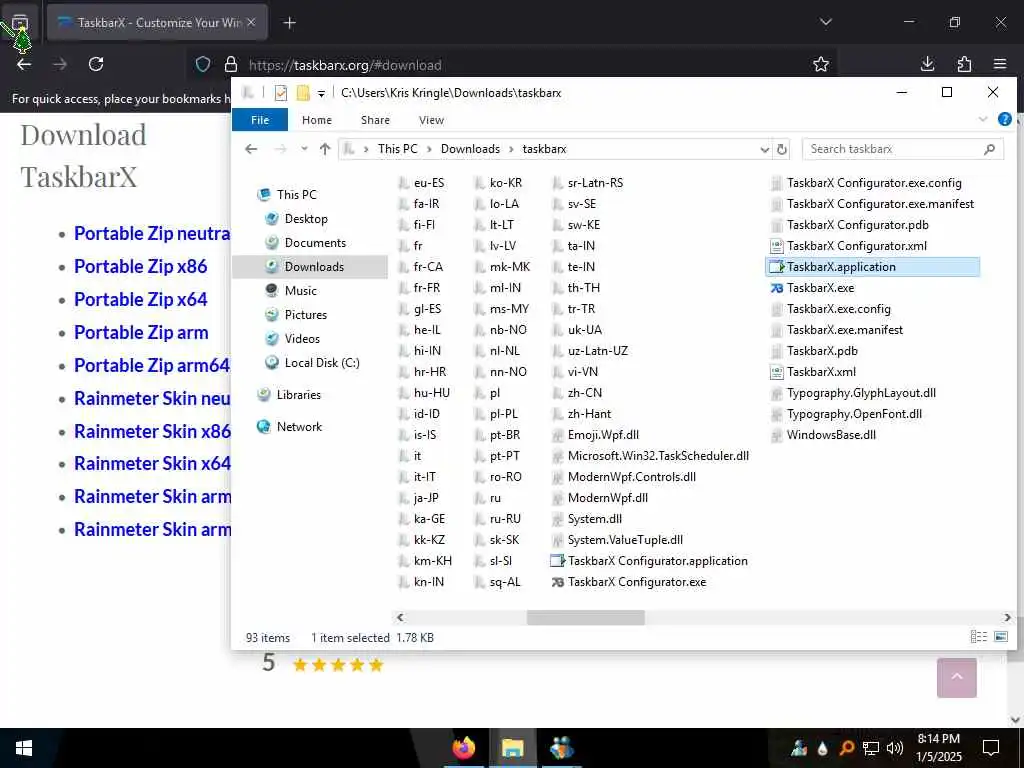Open the View ribbon tab

431,120
